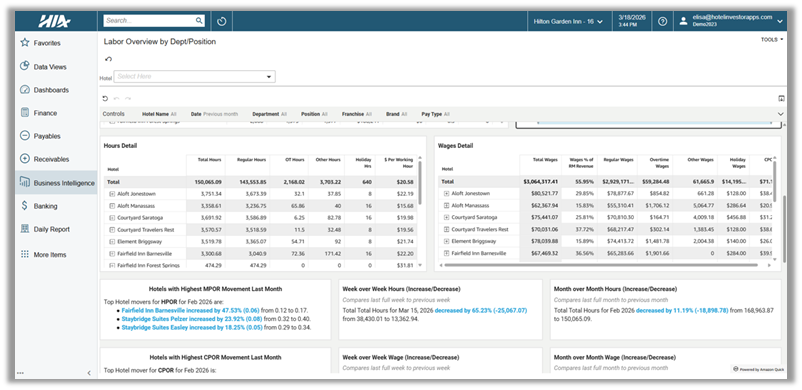The image size is (802, 390).
Task: Open the Brand All filter control
Action: [397, 114]
